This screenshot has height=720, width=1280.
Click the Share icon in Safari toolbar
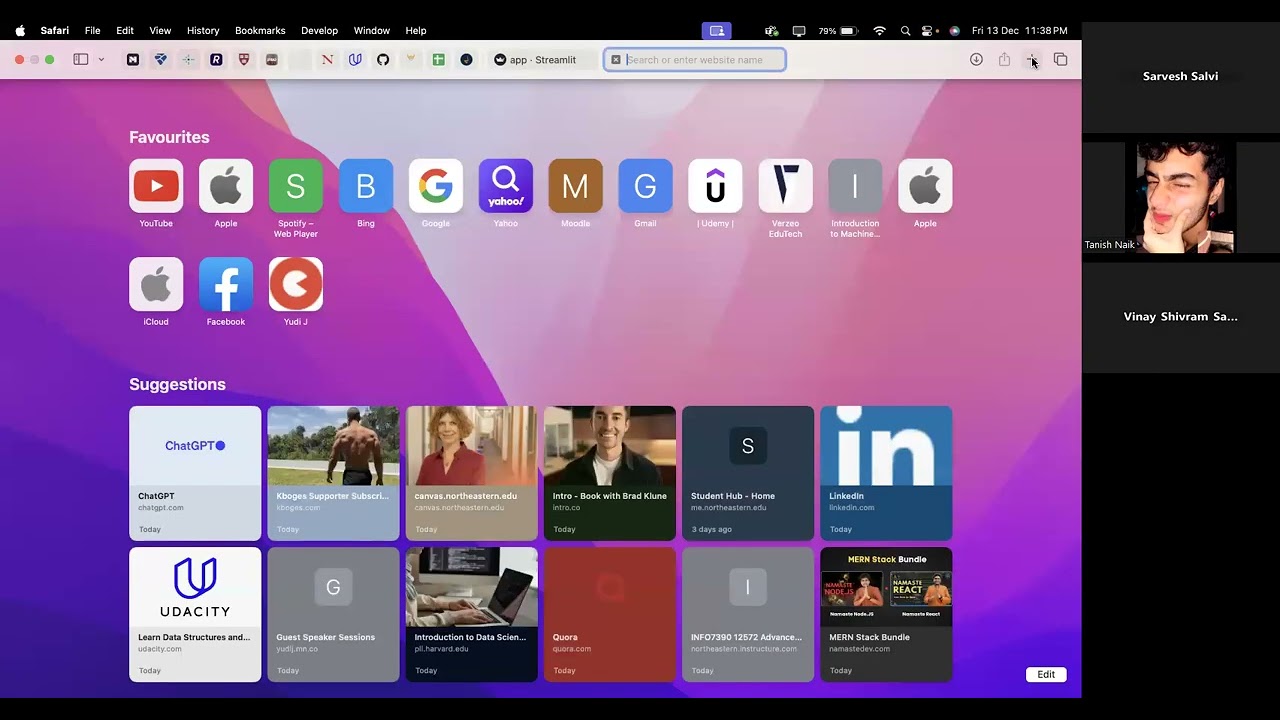pyautogui.click(x=1004, y=60)
